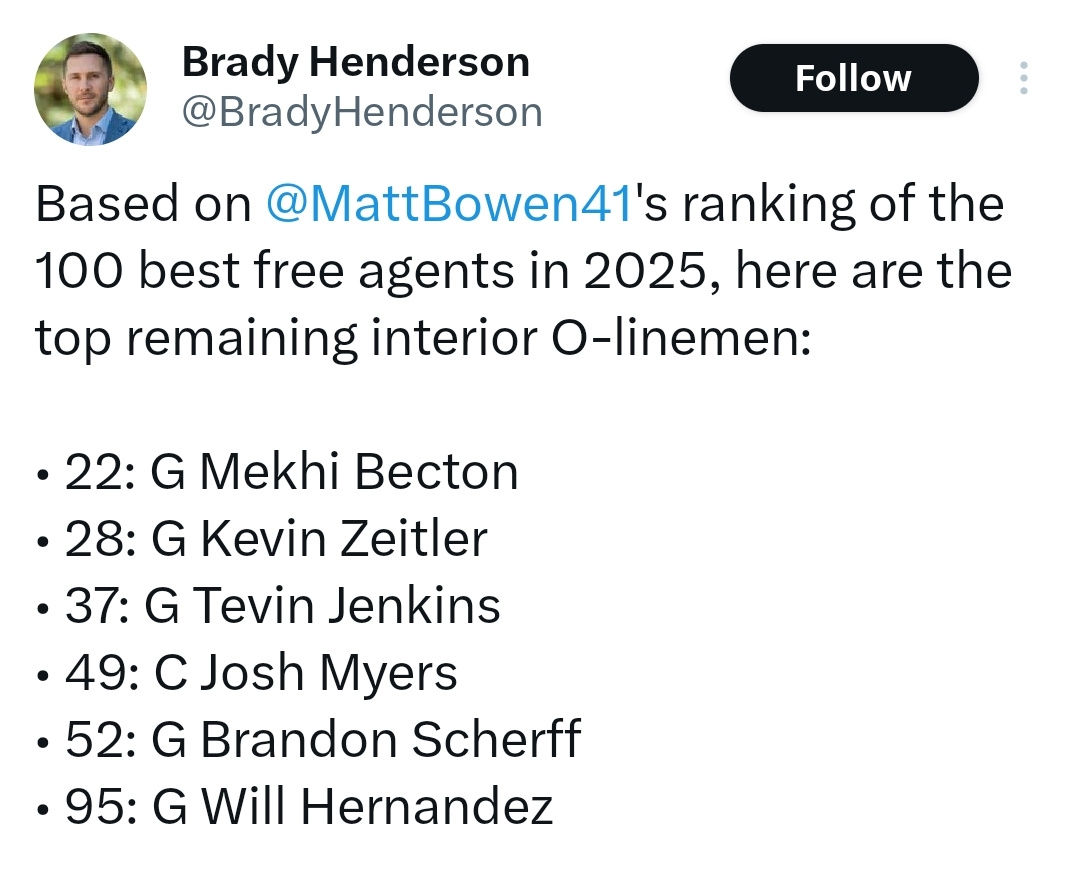Image resolution: width=1080 pixels, height=880 pixels.
Task: Click Brady Henderson's profile photo
Action: point(90,90)
